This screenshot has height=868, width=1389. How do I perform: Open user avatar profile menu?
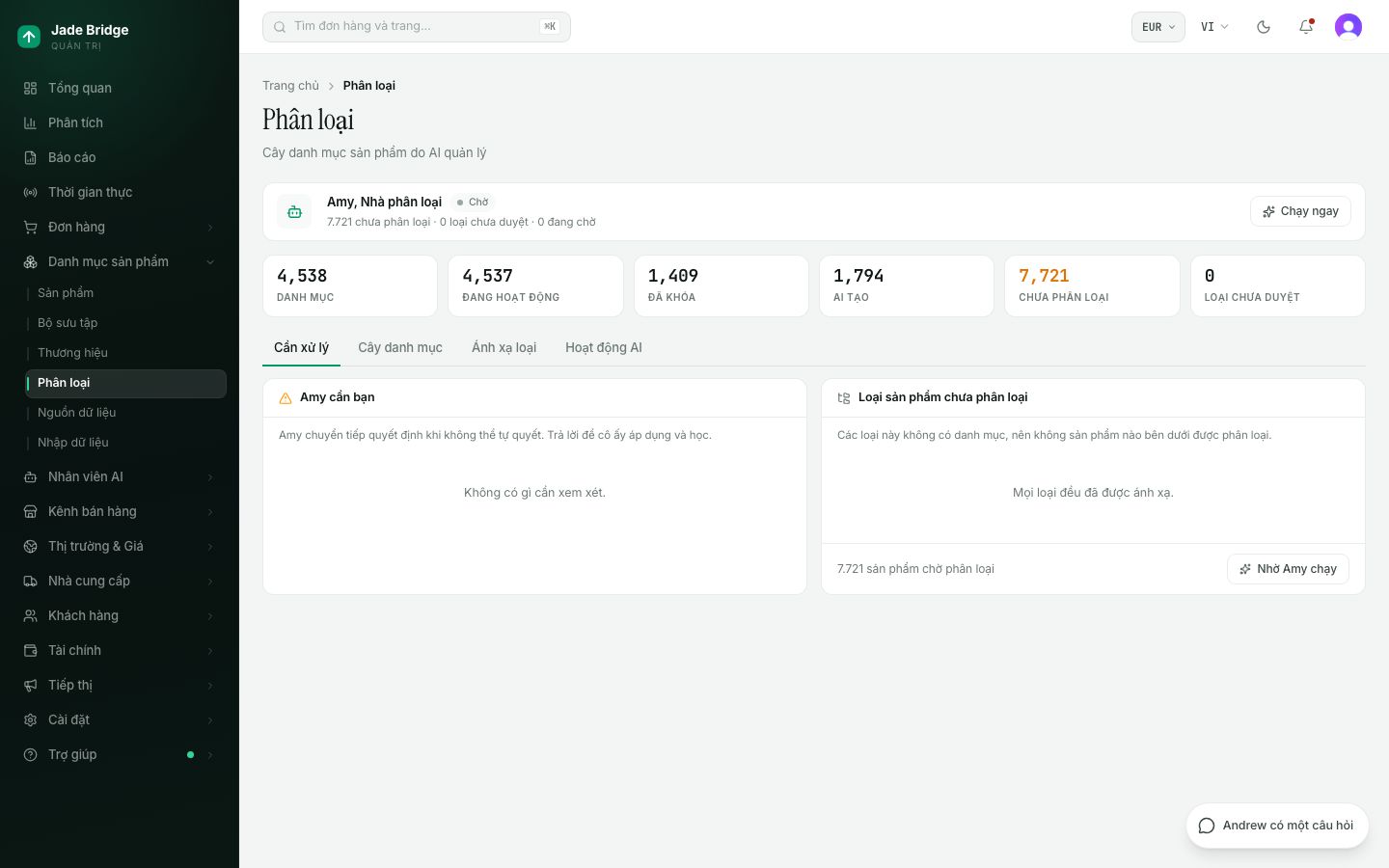pyautogui.click(x=1348, y=27)
